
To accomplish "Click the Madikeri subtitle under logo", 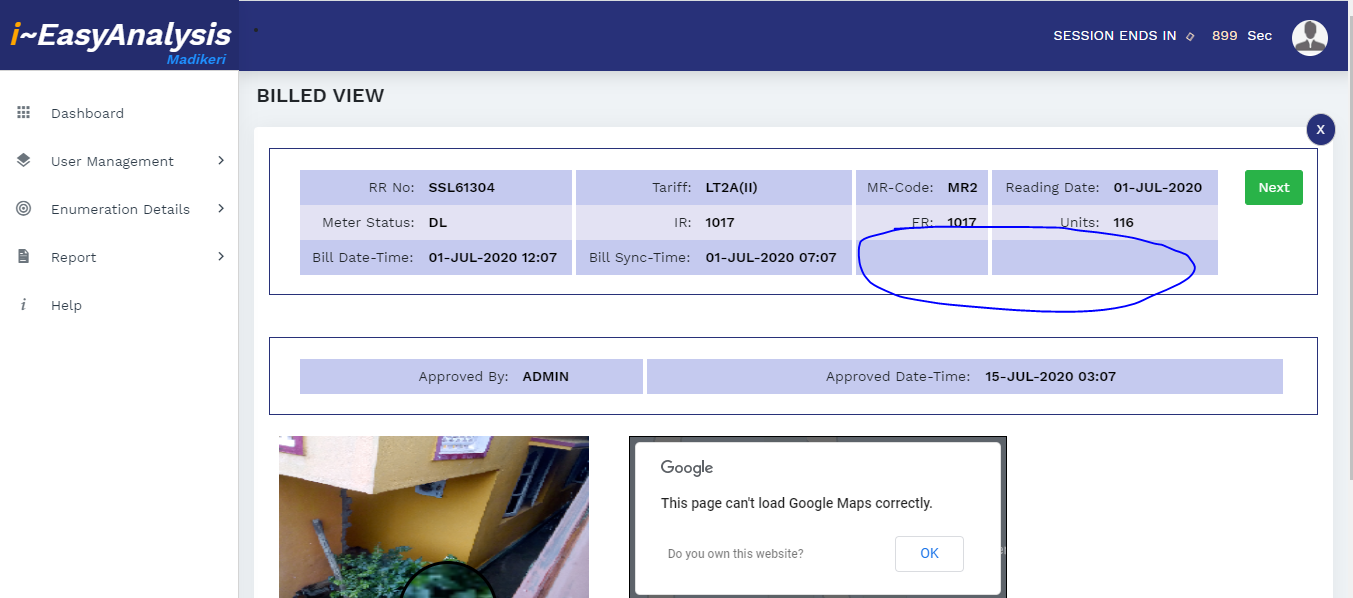I will [196, 59].
